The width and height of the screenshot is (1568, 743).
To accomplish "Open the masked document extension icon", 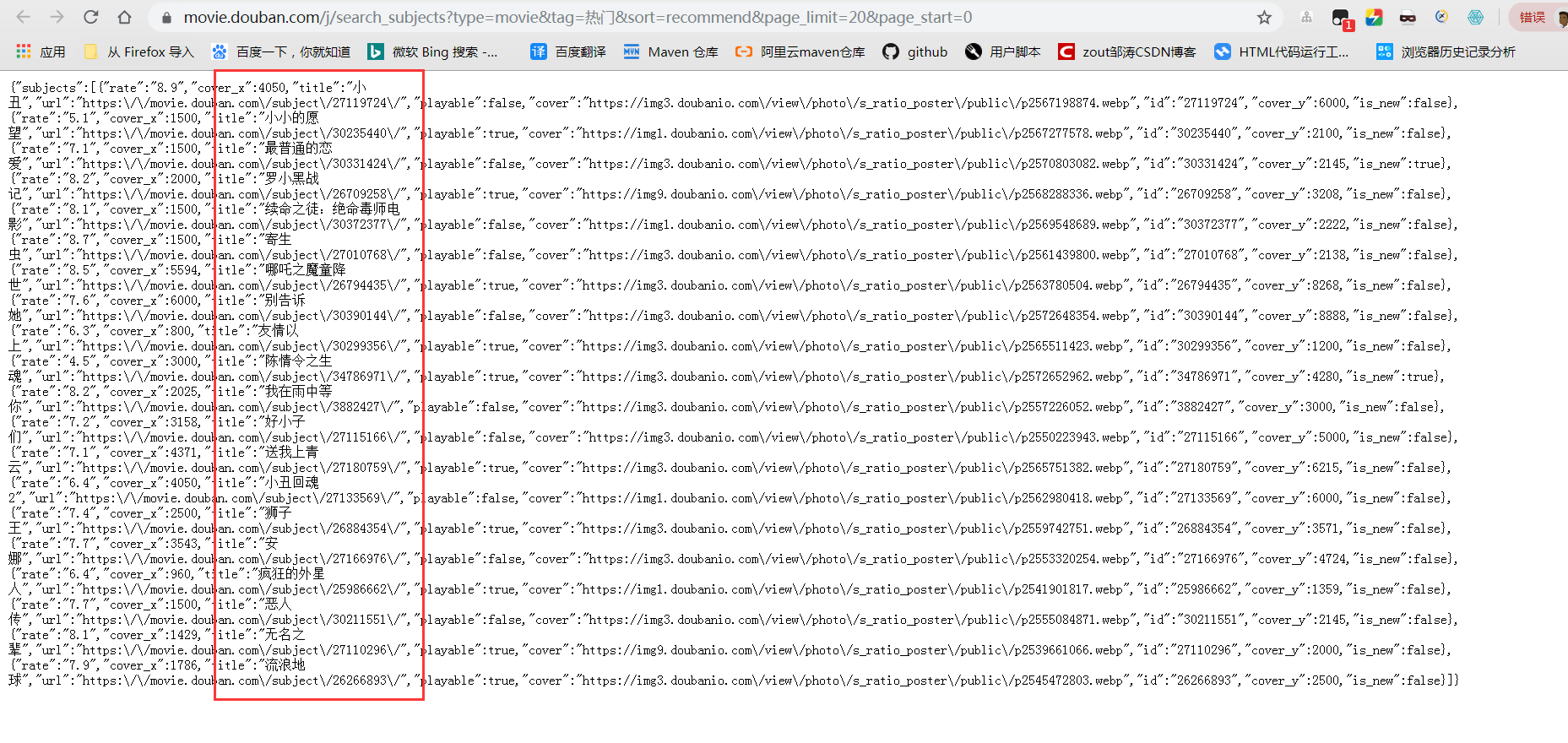I will [x=1408, y=17].
